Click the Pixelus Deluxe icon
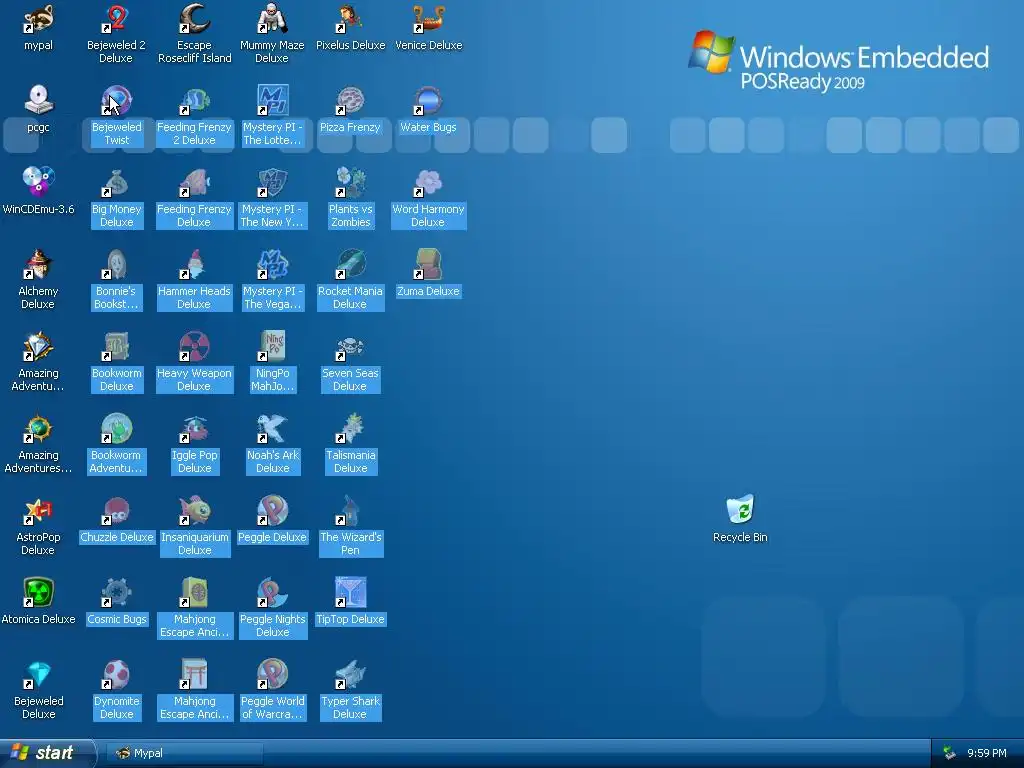This screenshot has height=768, width=1024. [x=350, y=18]
